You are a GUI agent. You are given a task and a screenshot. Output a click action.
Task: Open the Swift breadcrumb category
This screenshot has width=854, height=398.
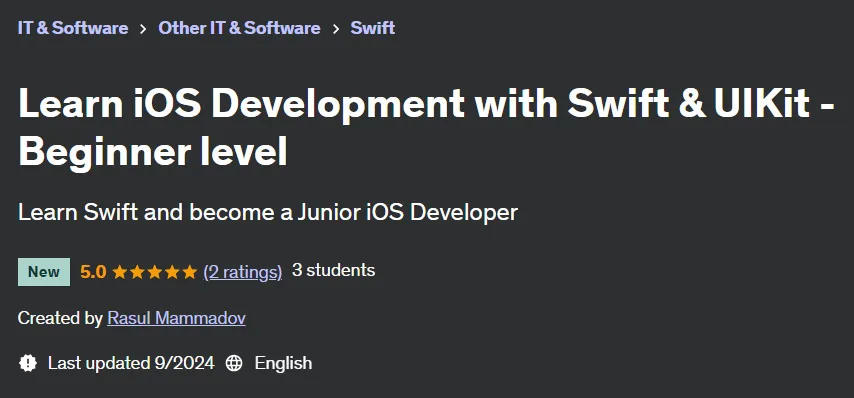tap(373, 28)
